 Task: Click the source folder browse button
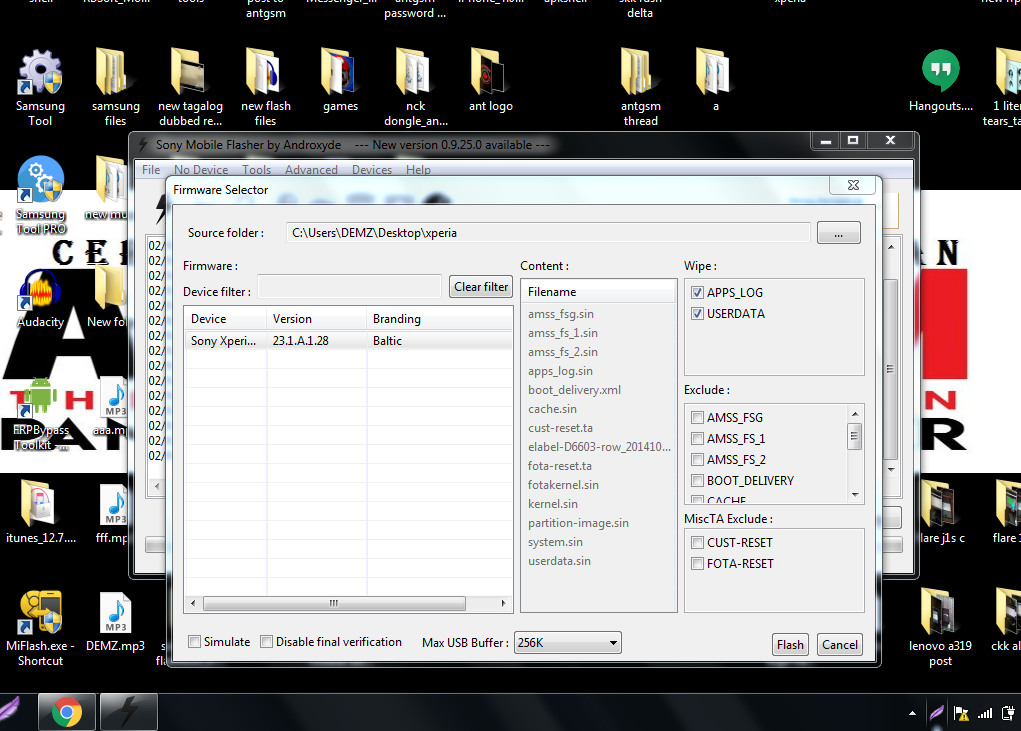click(839, 233)
